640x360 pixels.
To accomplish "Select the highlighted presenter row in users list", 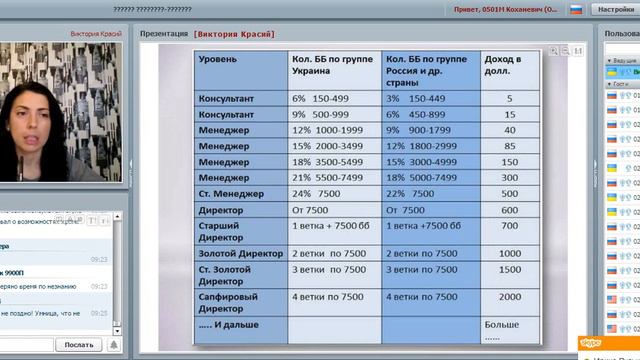I will (623, 72).
